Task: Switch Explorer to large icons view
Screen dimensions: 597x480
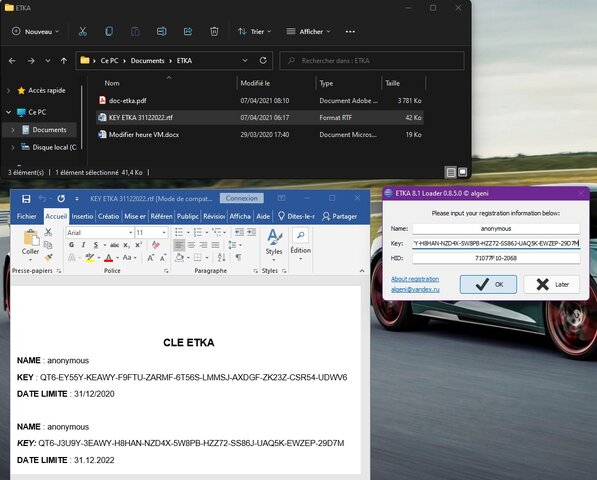Action: [x=462, y=172]
